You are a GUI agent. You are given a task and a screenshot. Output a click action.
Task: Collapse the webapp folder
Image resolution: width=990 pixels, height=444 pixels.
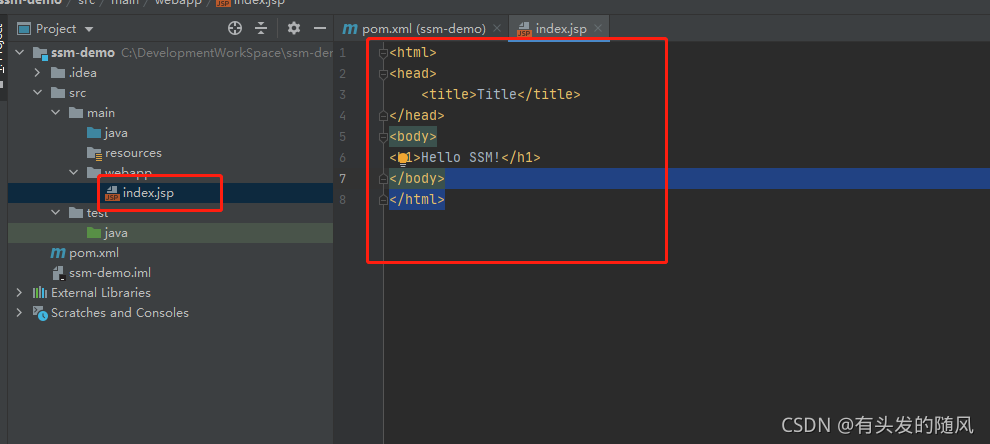[73, 172]
